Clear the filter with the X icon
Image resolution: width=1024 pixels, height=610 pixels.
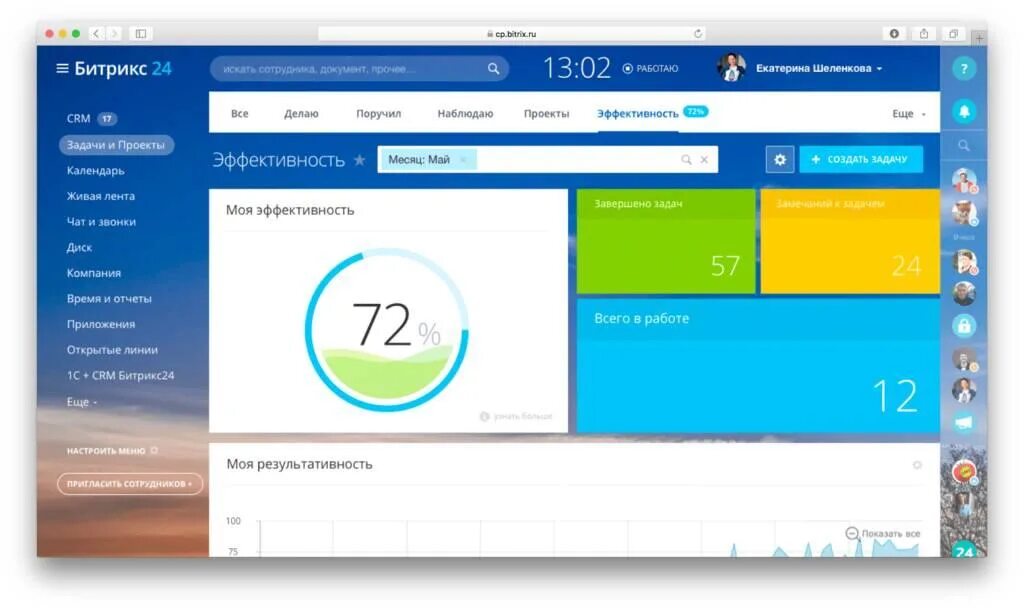[x=705, y=159]
